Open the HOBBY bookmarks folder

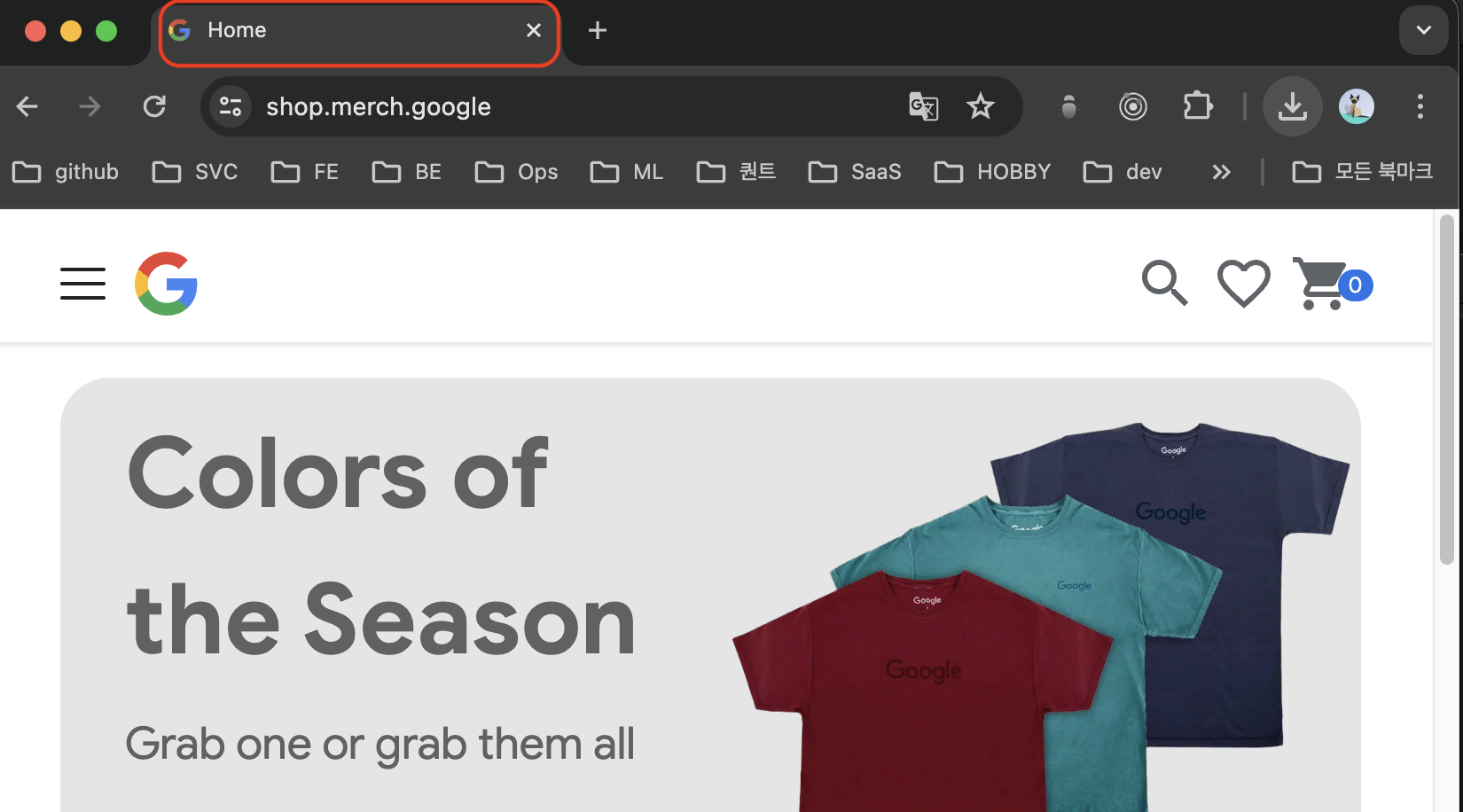pos(992,171)
